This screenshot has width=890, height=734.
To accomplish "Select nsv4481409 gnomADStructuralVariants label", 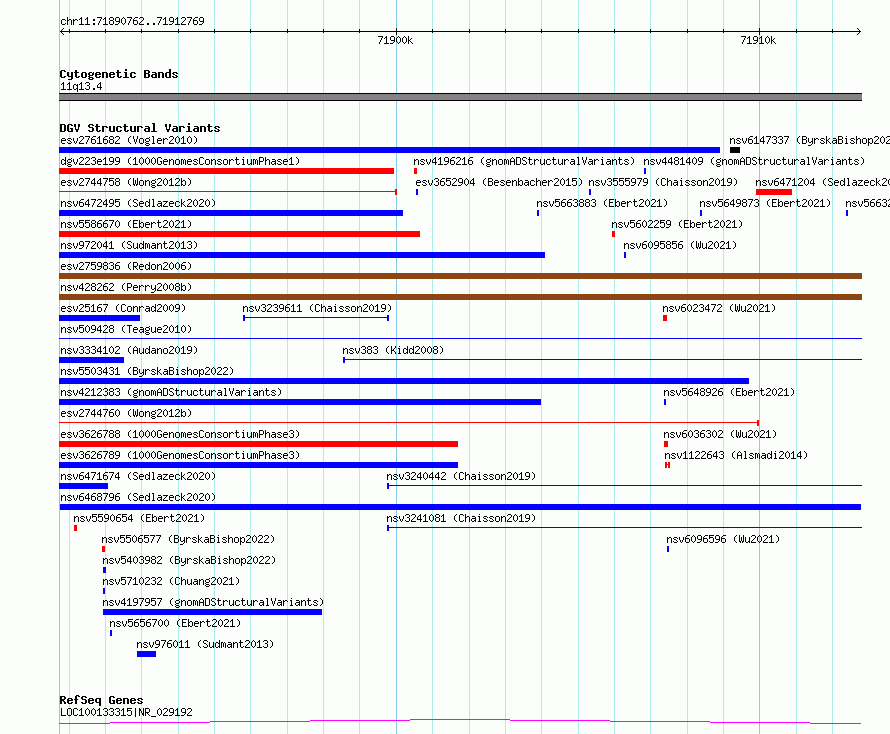I will 754,161.
